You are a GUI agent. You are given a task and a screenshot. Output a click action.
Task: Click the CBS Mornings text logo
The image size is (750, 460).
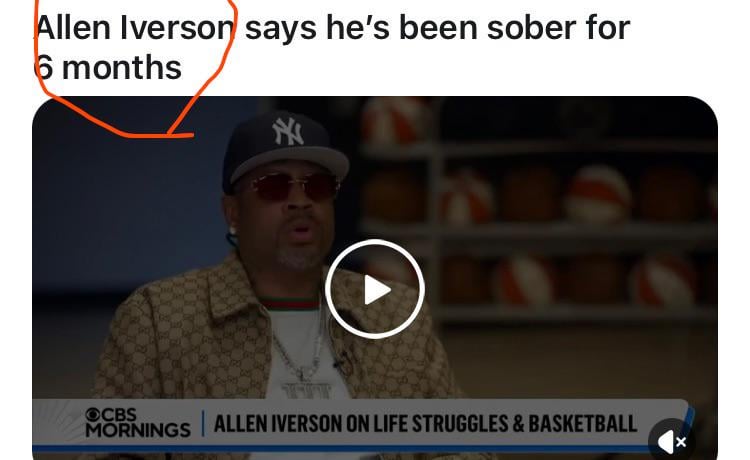click(x=138, y=422)
